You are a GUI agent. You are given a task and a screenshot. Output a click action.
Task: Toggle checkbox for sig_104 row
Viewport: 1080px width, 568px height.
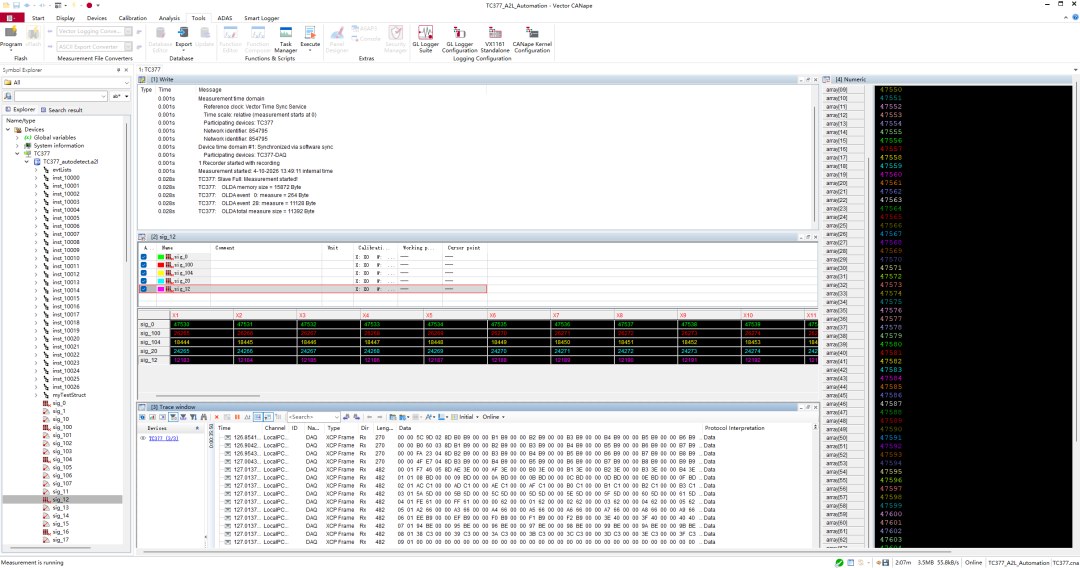pos(144,273)
